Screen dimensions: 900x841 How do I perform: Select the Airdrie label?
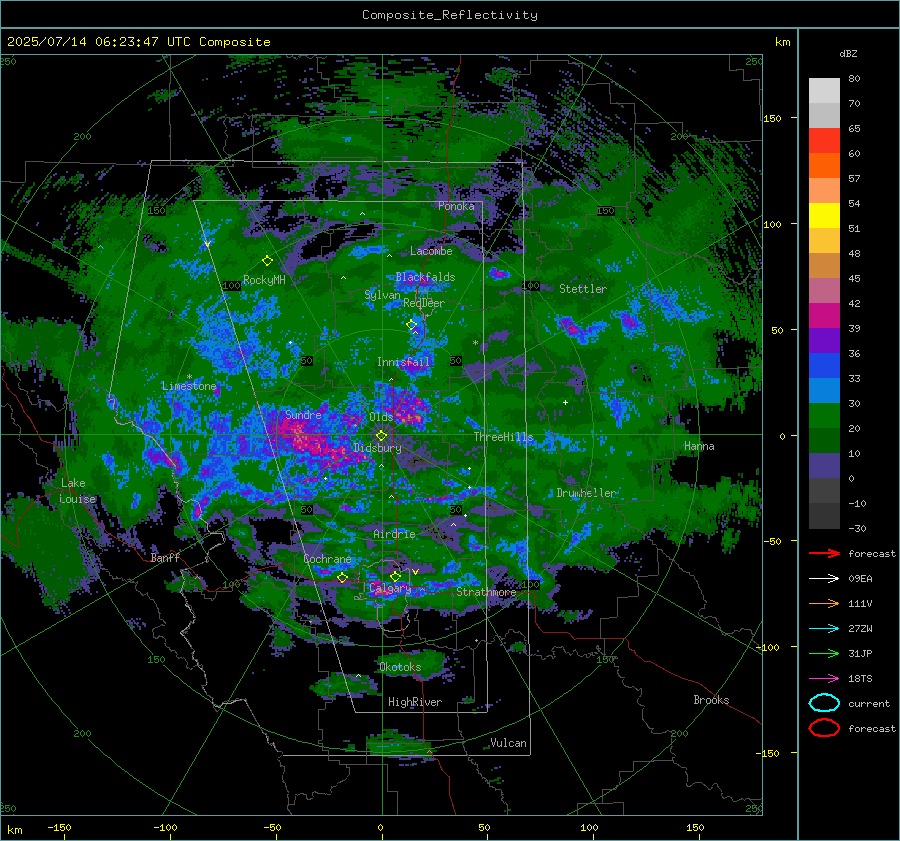click(x=394, y=534)
